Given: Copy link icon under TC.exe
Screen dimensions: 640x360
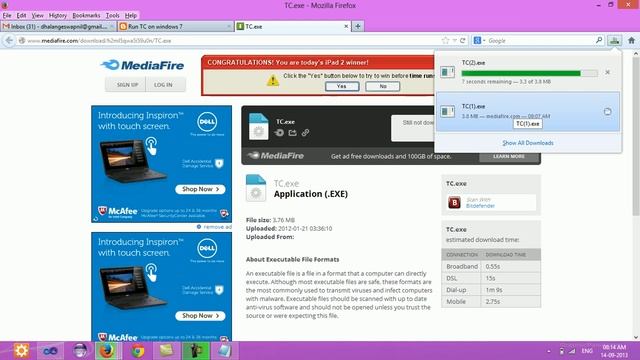Looking at the screenshot, I should point(305,133).
